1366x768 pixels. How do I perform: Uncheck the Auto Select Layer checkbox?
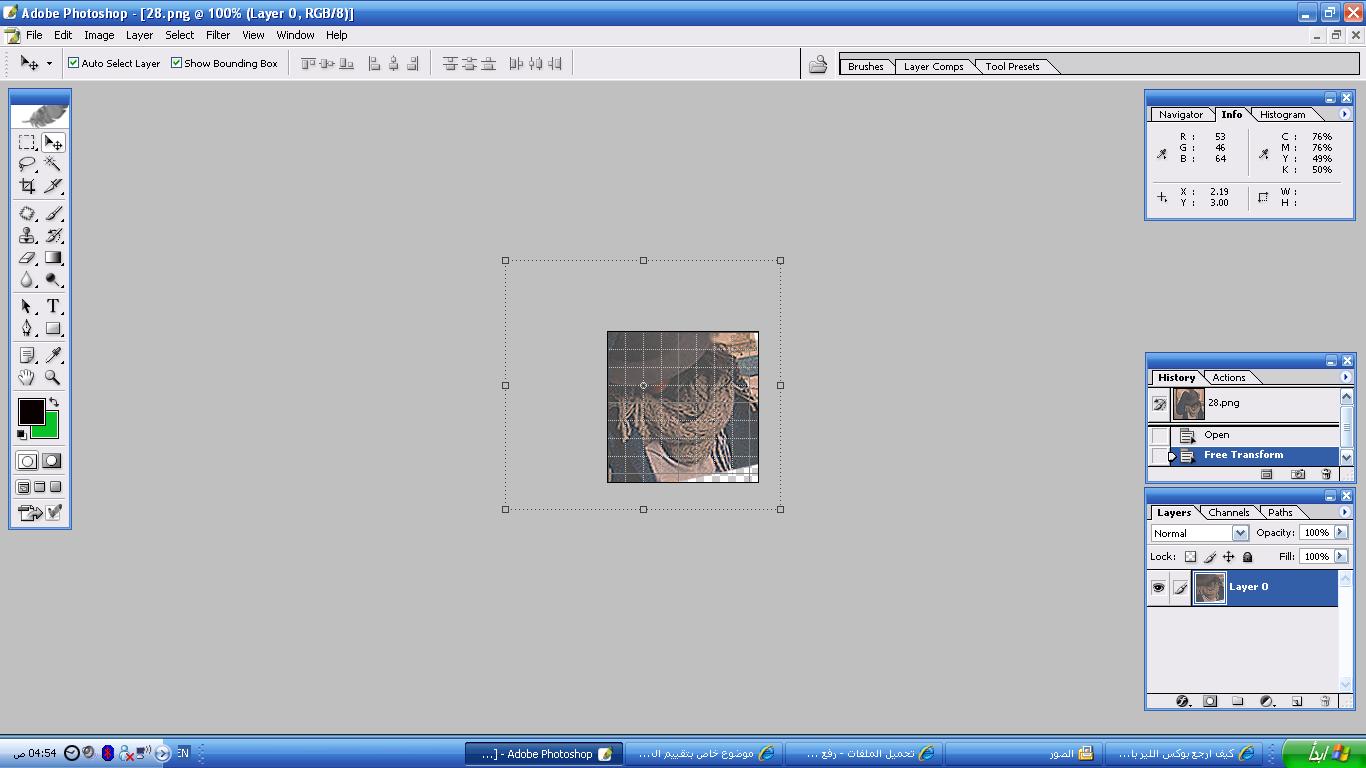pyautogui.click(x=74, y=63)
